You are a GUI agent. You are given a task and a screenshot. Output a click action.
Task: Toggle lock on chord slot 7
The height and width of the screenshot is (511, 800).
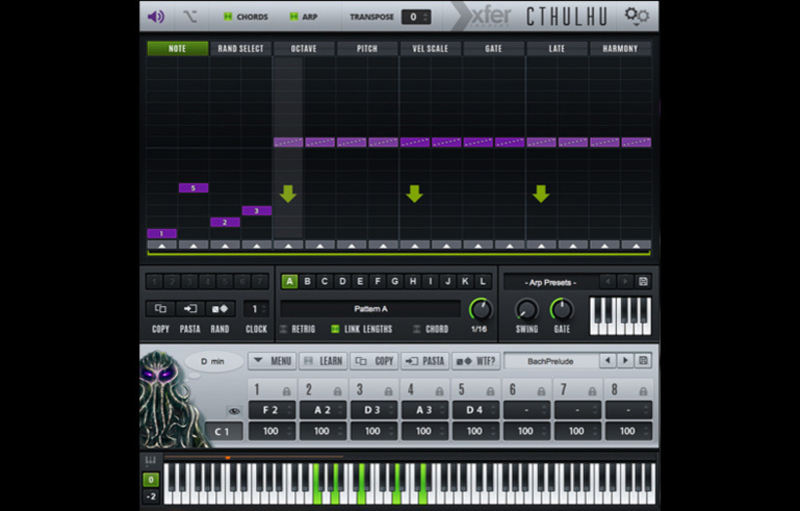click(592, 391)
